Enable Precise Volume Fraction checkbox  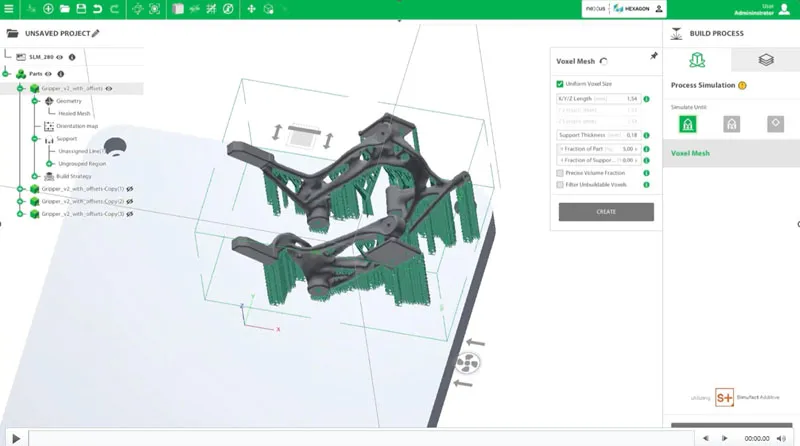click(560, 173)
